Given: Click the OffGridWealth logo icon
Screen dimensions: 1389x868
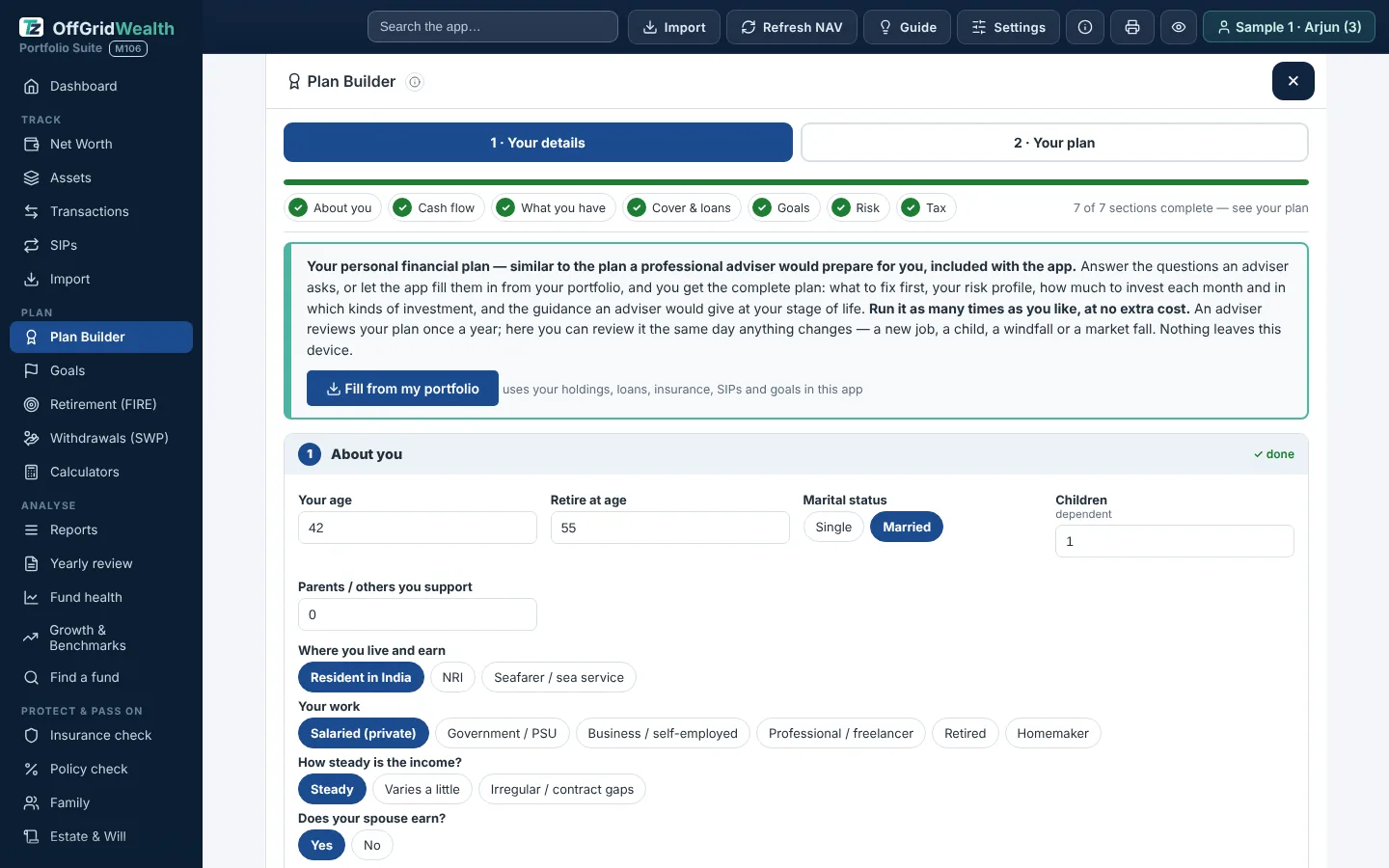Looking at the screenshot, I should tap(32, 29).
